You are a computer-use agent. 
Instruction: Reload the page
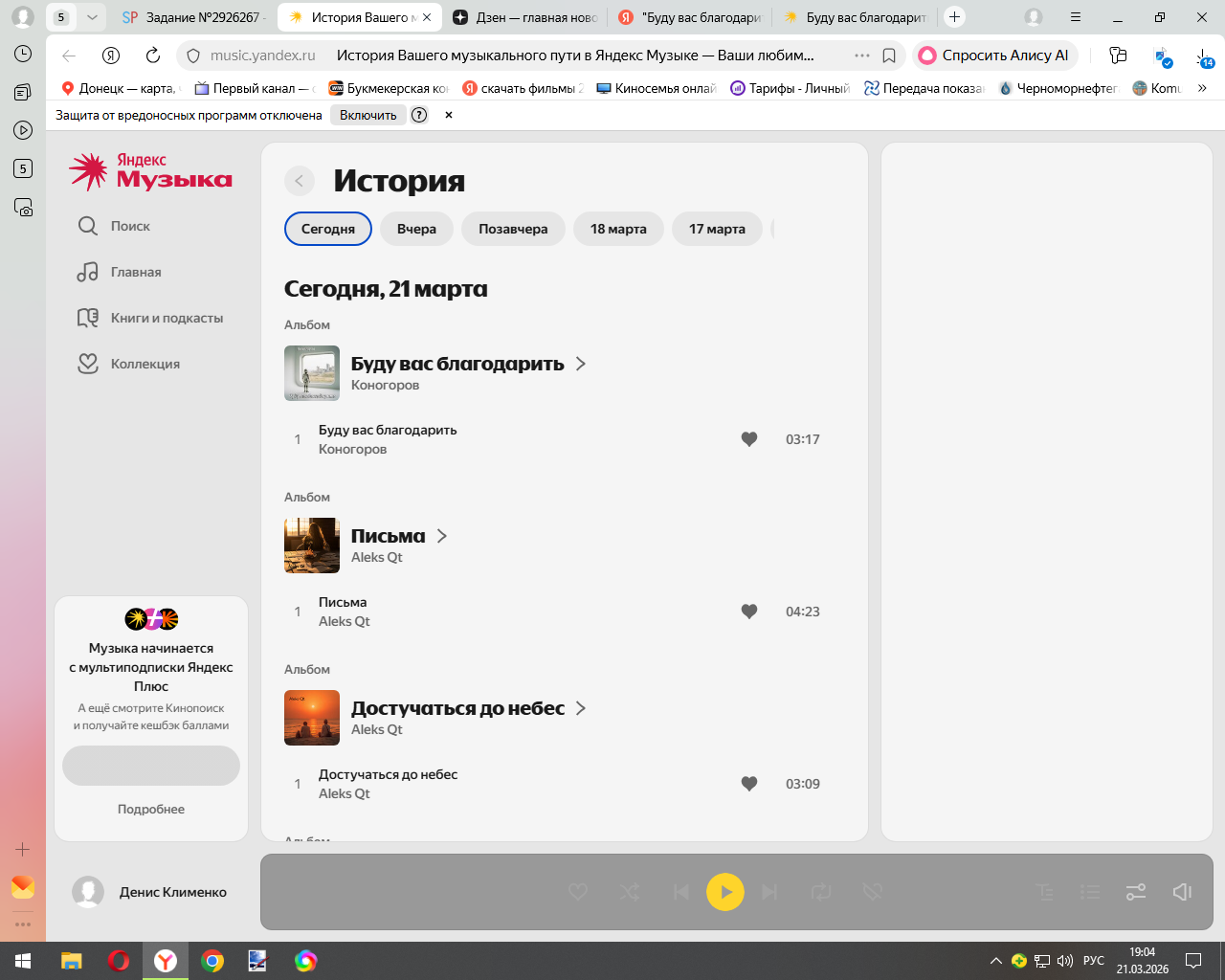[153, 56]
